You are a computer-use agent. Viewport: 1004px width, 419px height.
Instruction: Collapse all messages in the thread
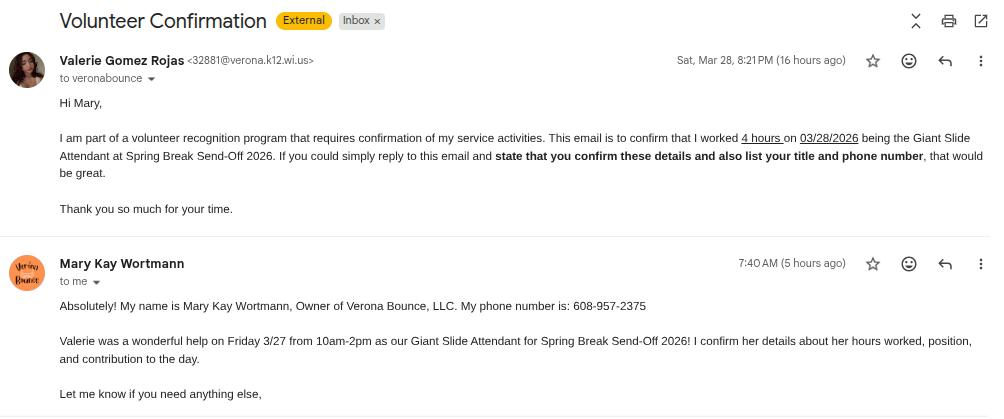(x=916, y=21)
